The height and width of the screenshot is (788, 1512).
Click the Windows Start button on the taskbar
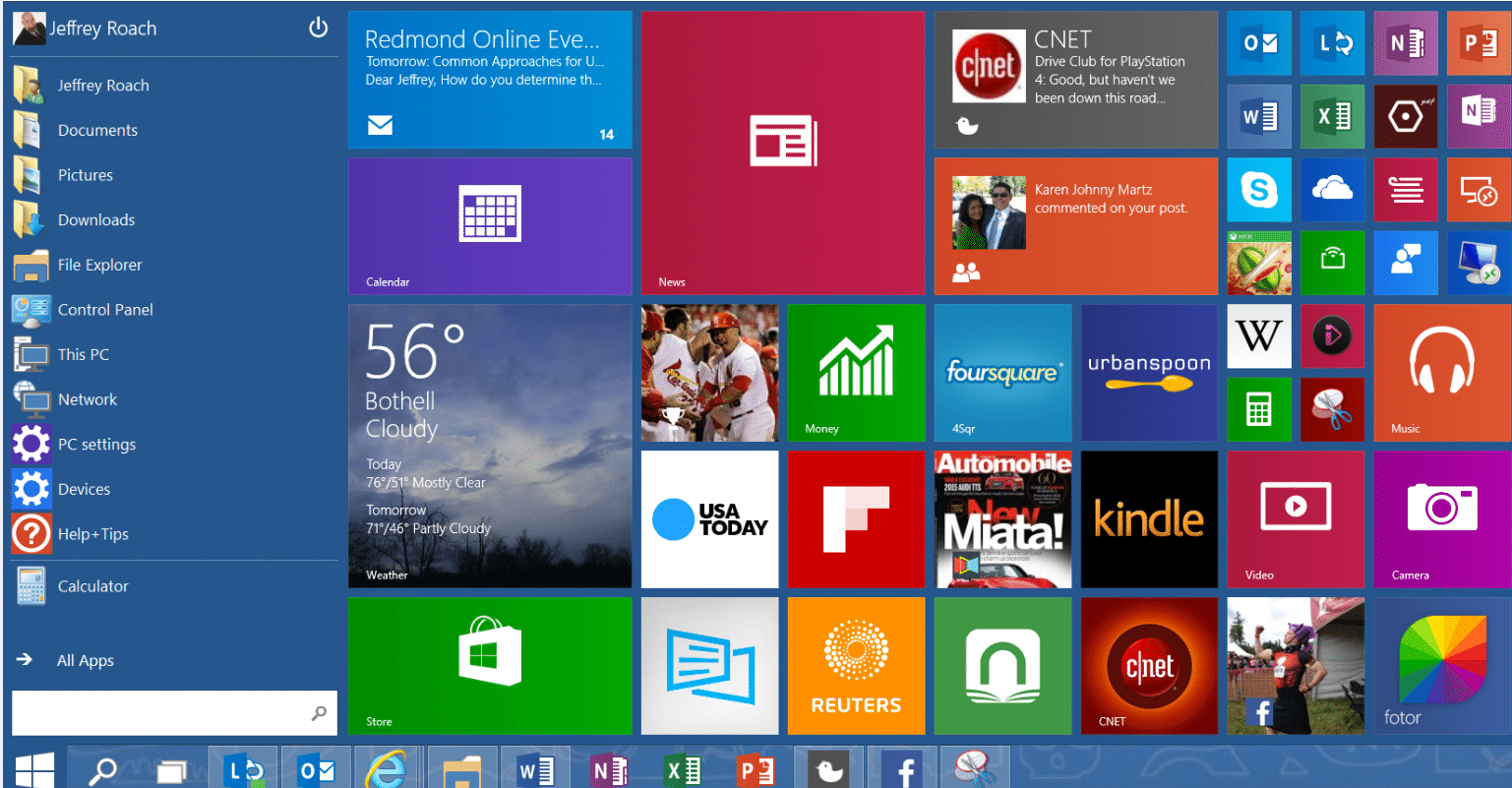click(x=33, y=769)
